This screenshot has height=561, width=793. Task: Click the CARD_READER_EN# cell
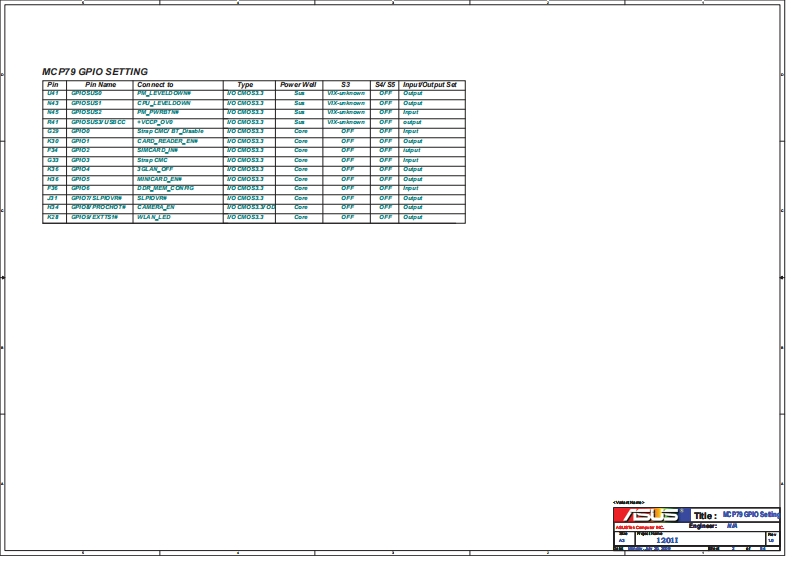(x=167, y=141)
